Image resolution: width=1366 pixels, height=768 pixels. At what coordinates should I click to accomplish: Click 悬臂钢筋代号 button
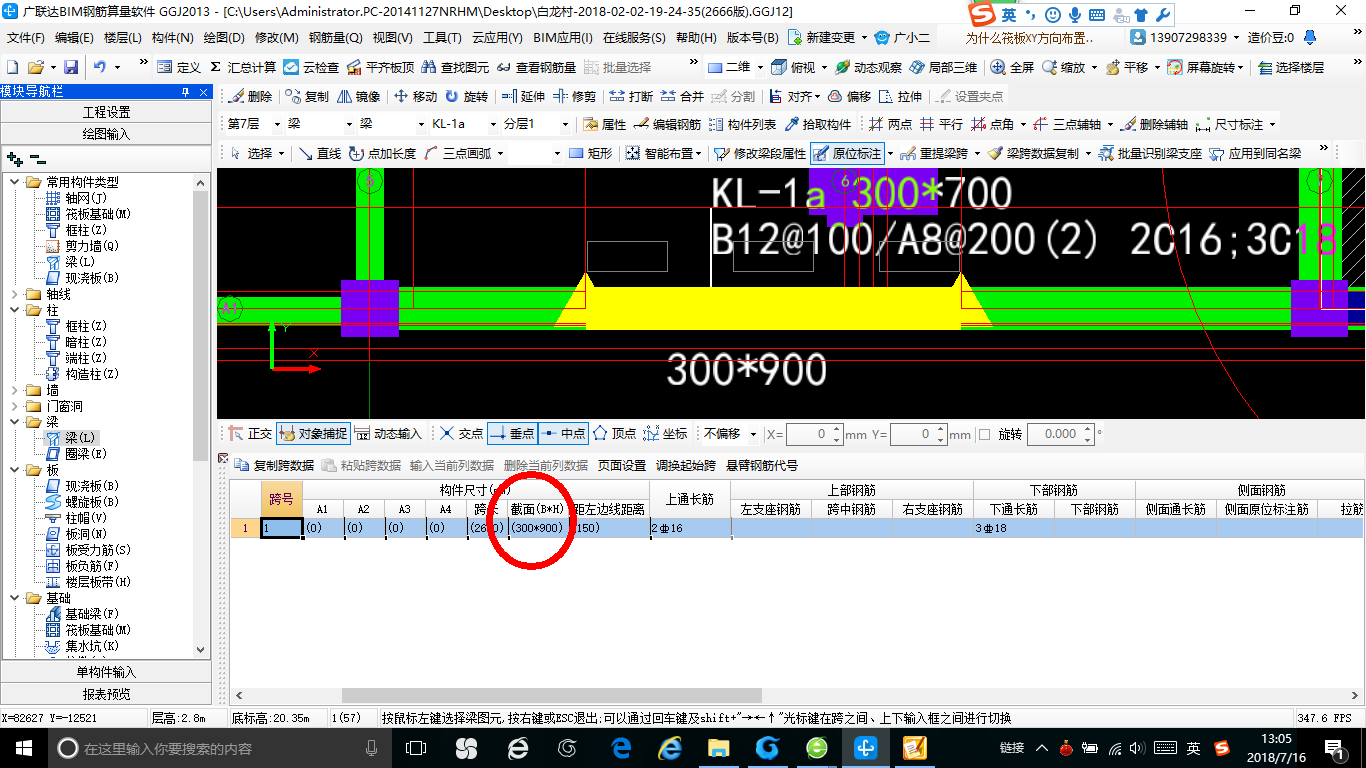tap(762, 466)
